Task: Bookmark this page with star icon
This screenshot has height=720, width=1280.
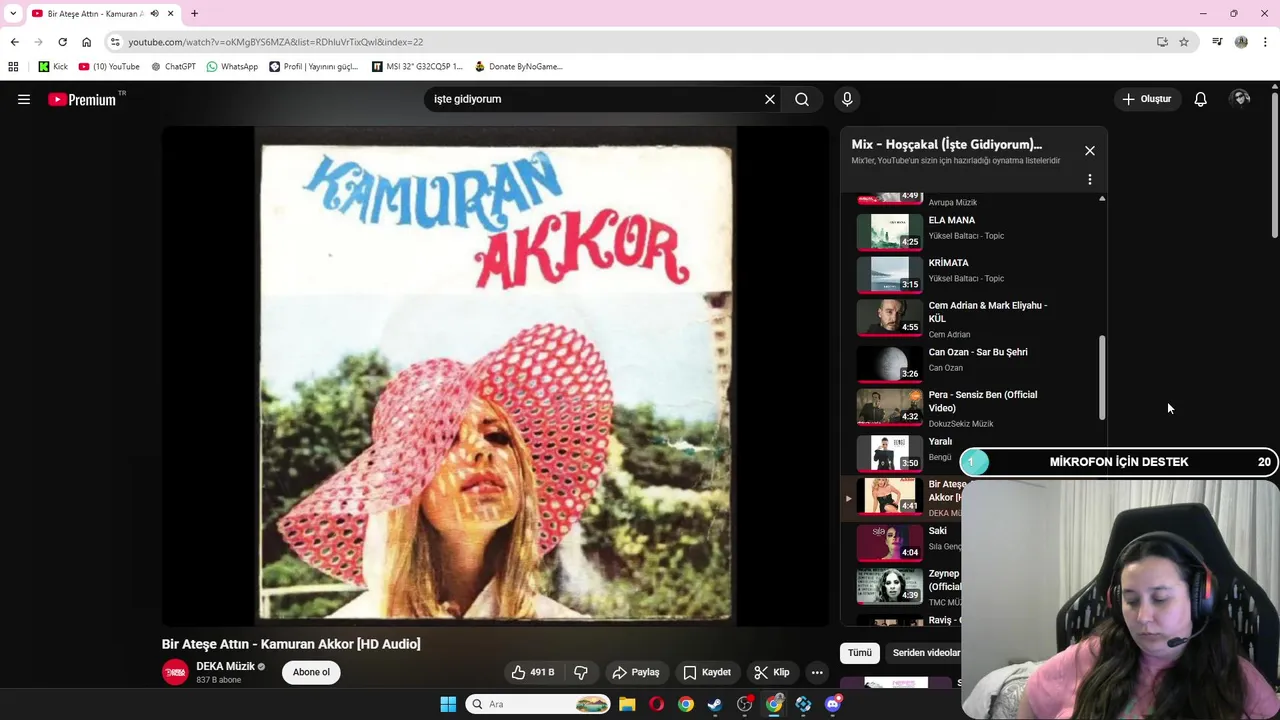Action: [x=1184, y=42]
